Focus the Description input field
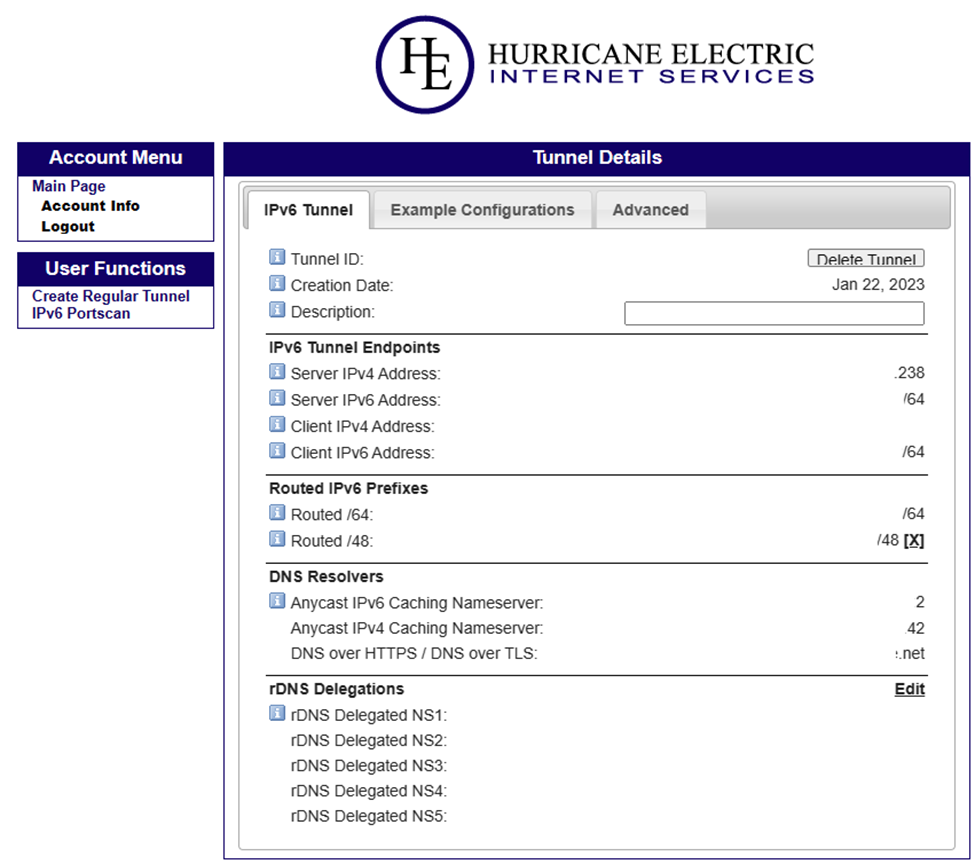975x864 pixels. click(774, 314)
